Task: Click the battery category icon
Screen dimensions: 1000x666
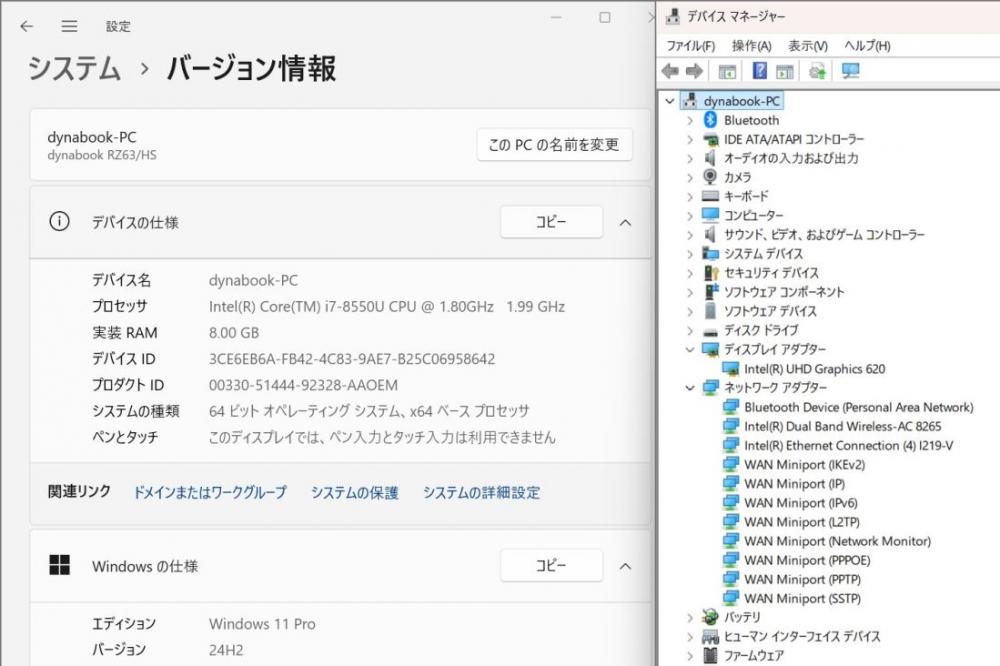Action: tap(710, 617)
